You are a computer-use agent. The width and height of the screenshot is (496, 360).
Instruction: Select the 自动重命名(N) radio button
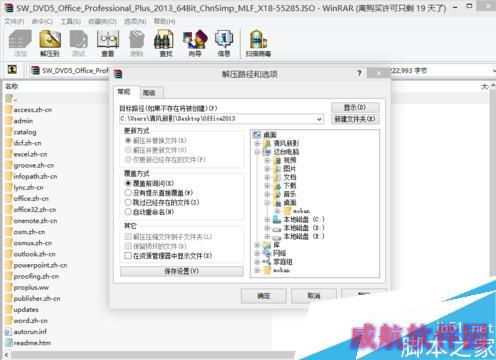click(x=128, y=212)
